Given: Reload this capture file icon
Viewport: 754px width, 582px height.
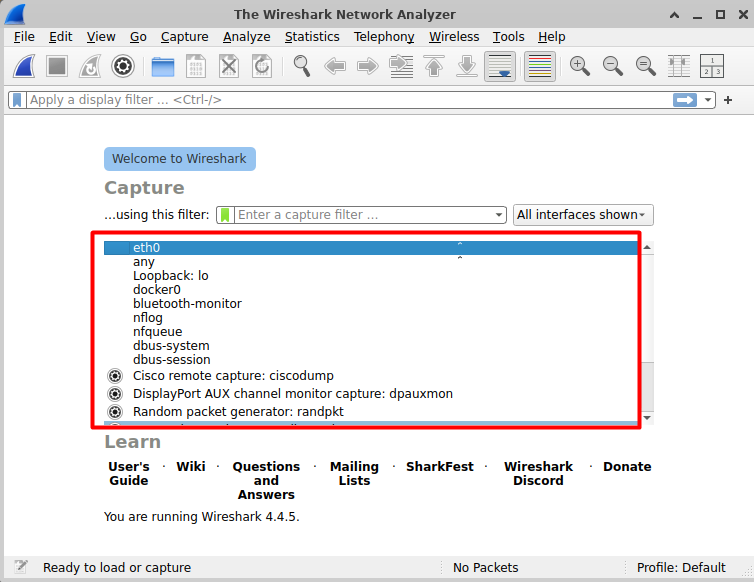Looking at the screenshot, I should point(262,66).
